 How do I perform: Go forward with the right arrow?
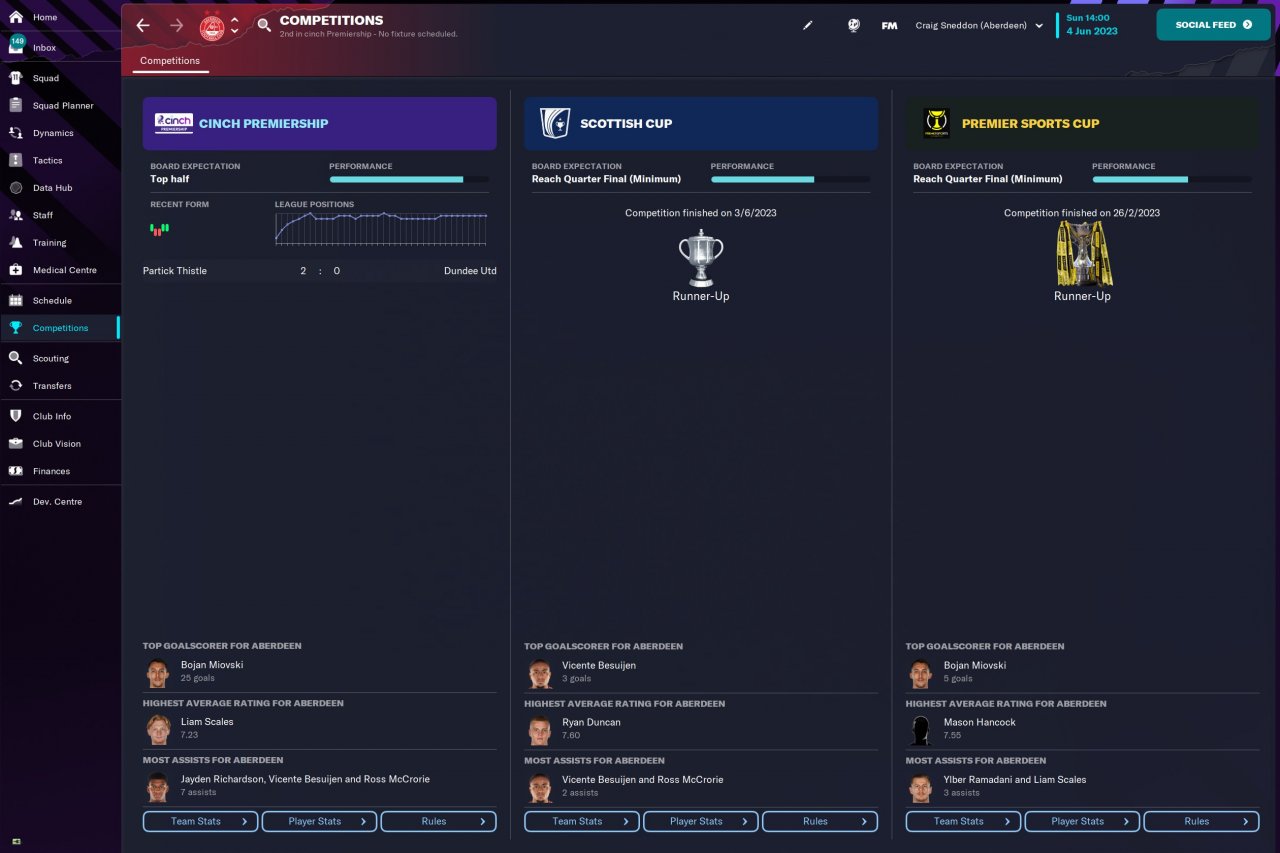click(177, 26)
